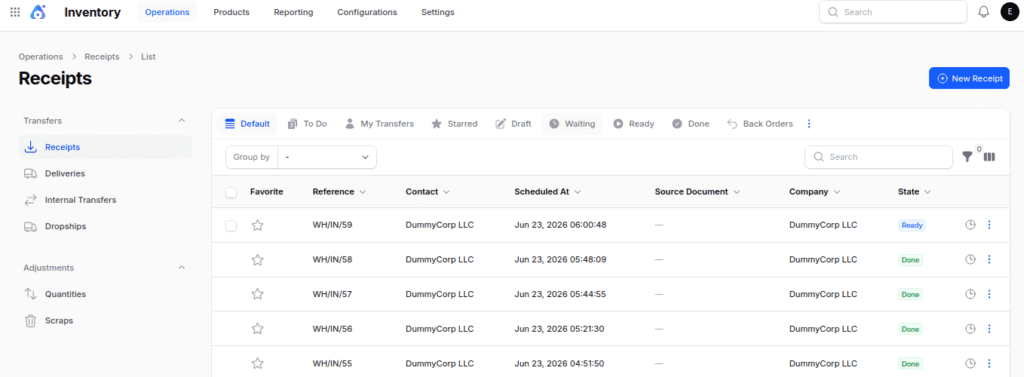Select the select-all checkbox in header

231,192
